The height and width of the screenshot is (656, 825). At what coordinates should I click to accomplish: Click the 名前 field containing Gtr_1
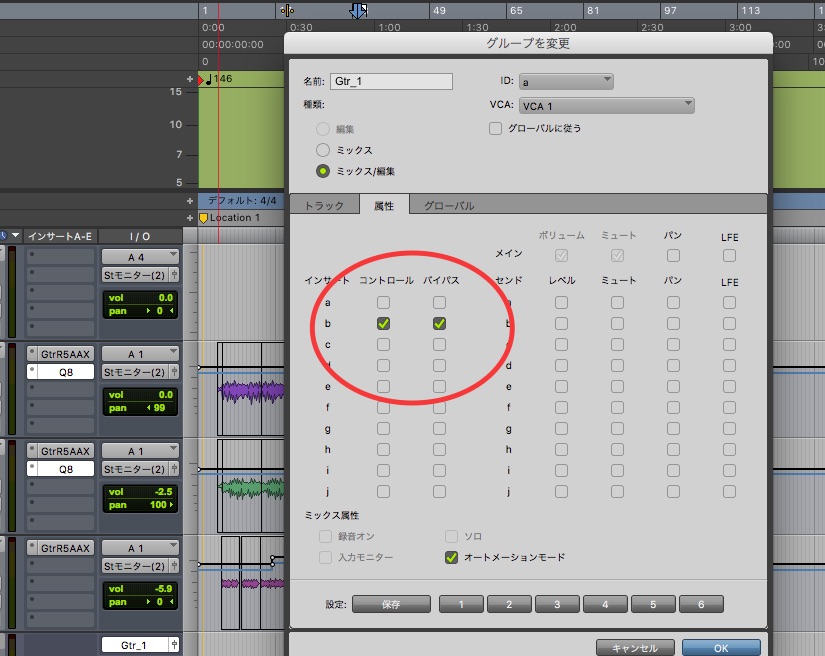click(x=391, y=82)
